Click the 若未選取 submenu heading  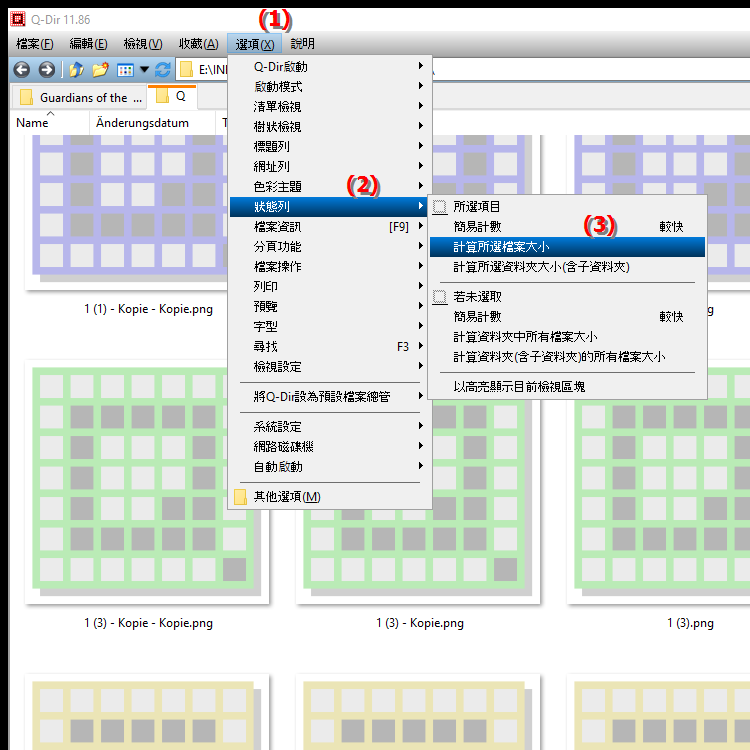567,297
